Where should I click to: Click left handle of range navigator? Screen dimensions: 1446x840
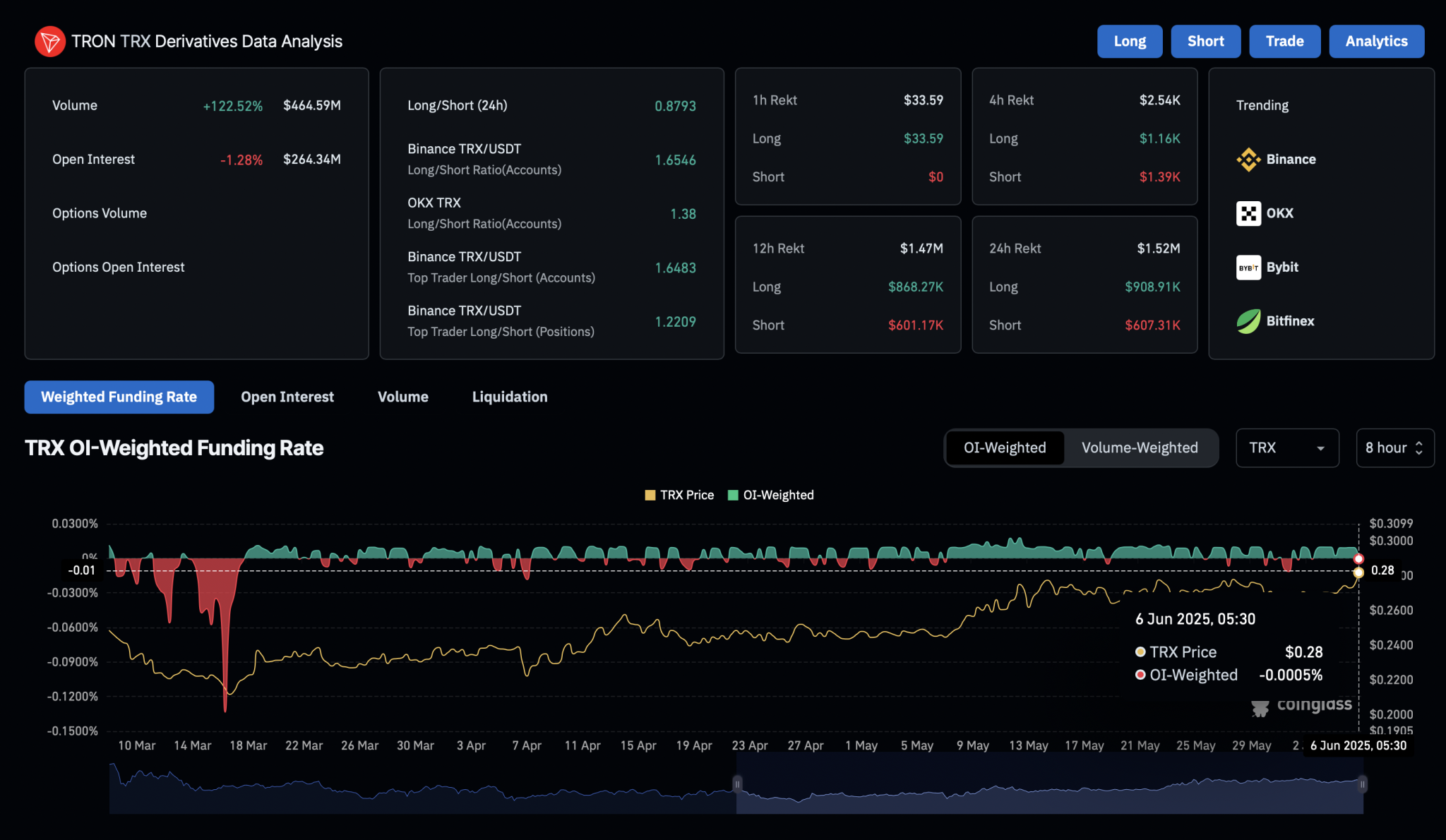point(737,784)
